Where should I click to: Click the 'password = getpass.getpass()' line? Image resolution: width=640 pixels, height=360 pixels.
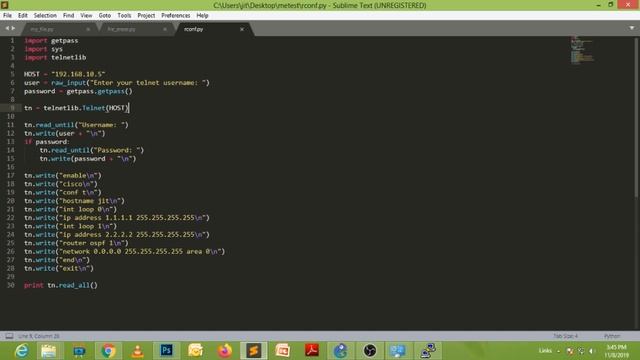pos(78,91)
